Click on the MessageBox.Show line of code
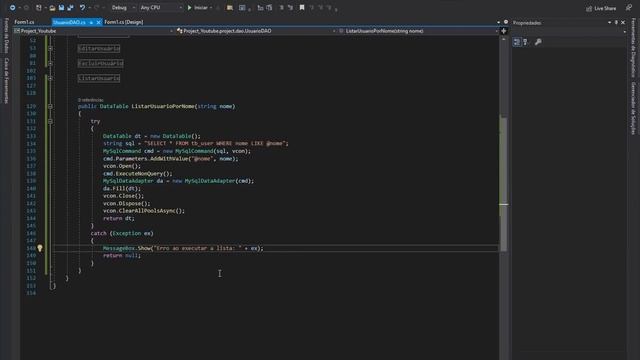 click(183, 248)
